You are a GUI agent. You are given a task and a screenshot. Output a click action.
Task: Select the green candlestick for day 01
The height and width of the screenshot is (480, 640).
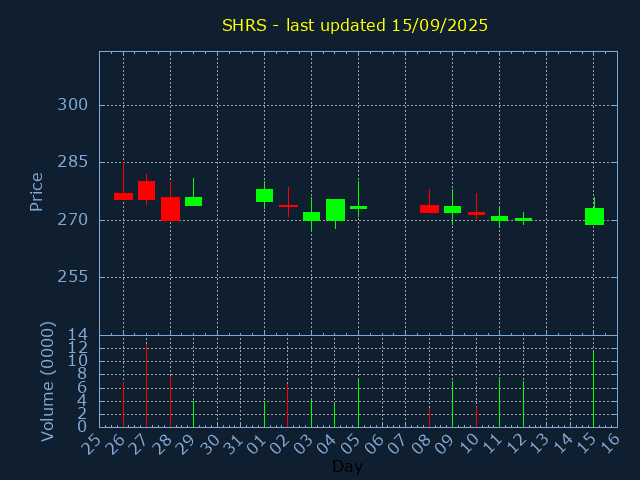click(x=264, y=195)
